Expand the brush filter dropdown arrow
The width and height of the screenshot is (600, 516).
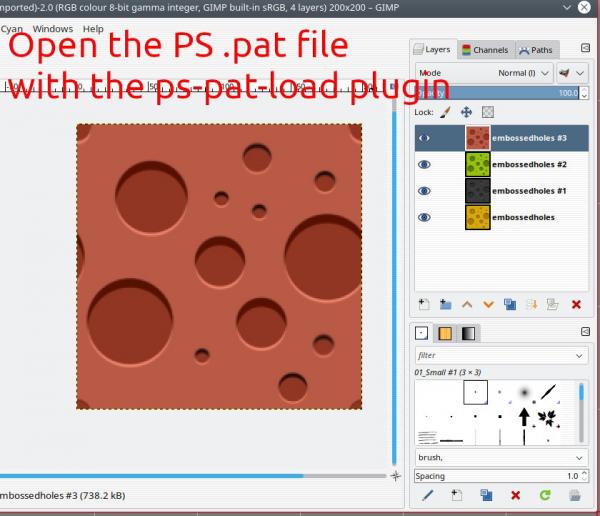pyautogui.click(x=579, y=356)
